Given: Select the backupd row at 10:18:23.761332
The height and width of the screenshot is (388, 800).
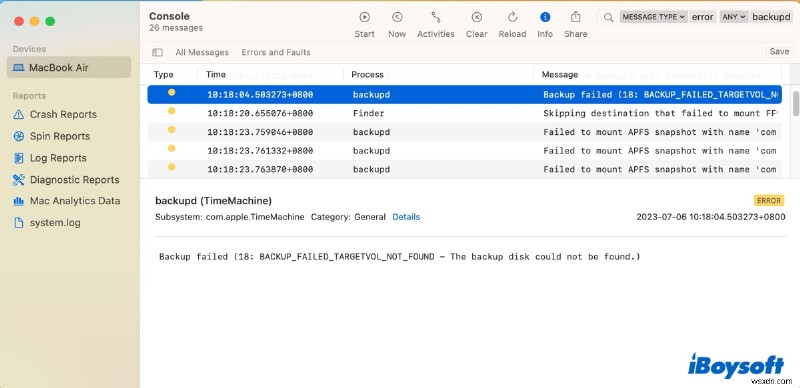Looking at the screenshot, I should (x=464, y=151).
